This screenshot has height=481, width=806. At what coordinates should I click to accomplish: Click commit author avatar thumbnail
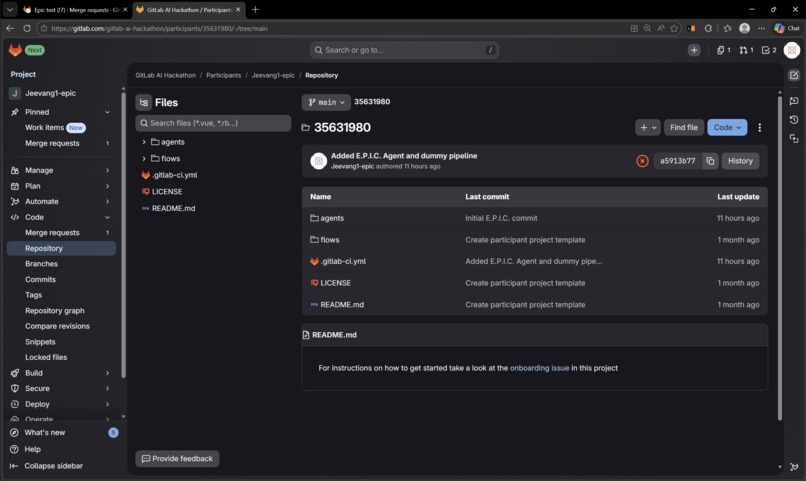(x=319, y=161)
